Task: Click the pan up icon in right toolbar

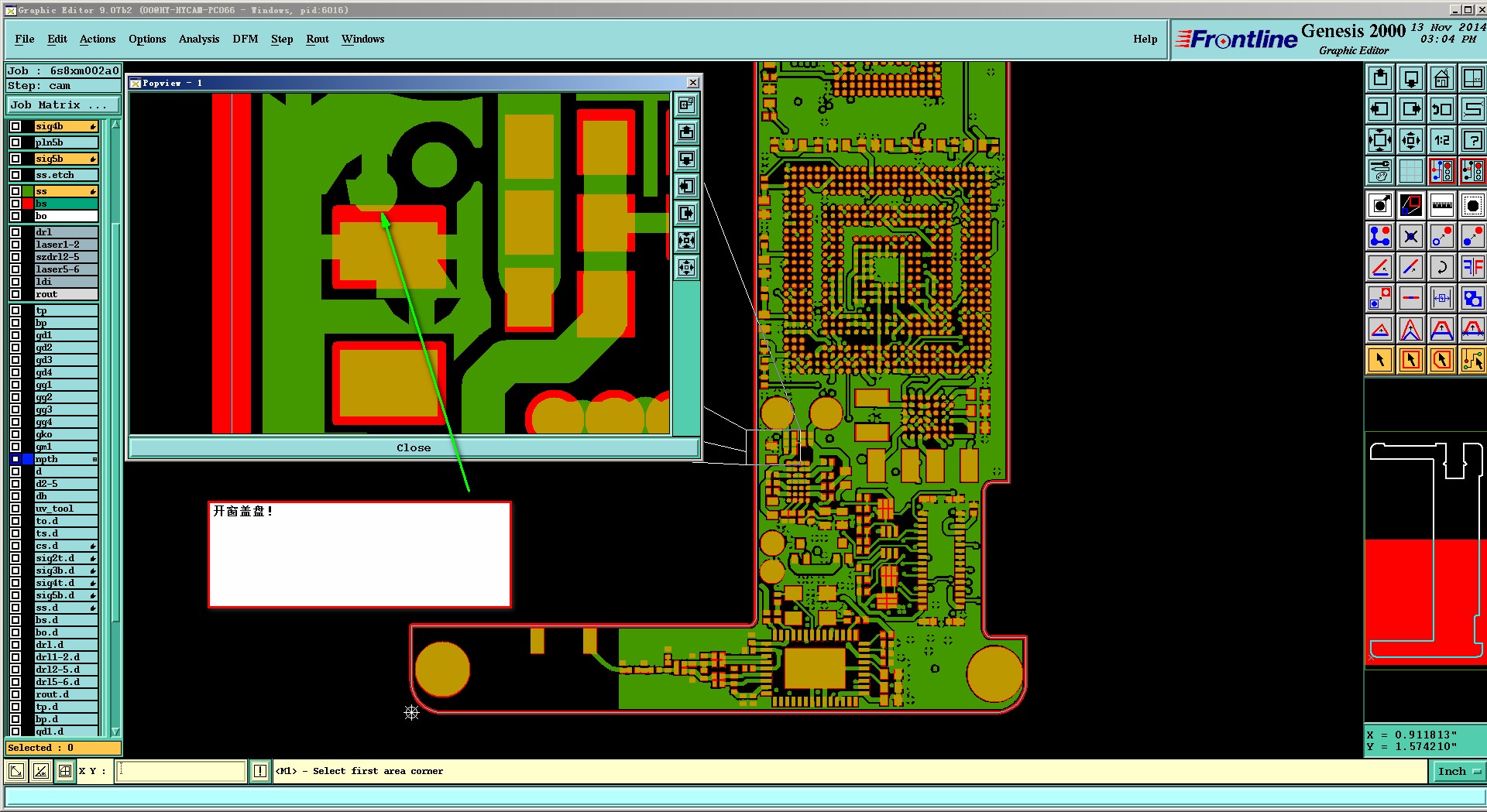Action: click(x=1380, y=78)
